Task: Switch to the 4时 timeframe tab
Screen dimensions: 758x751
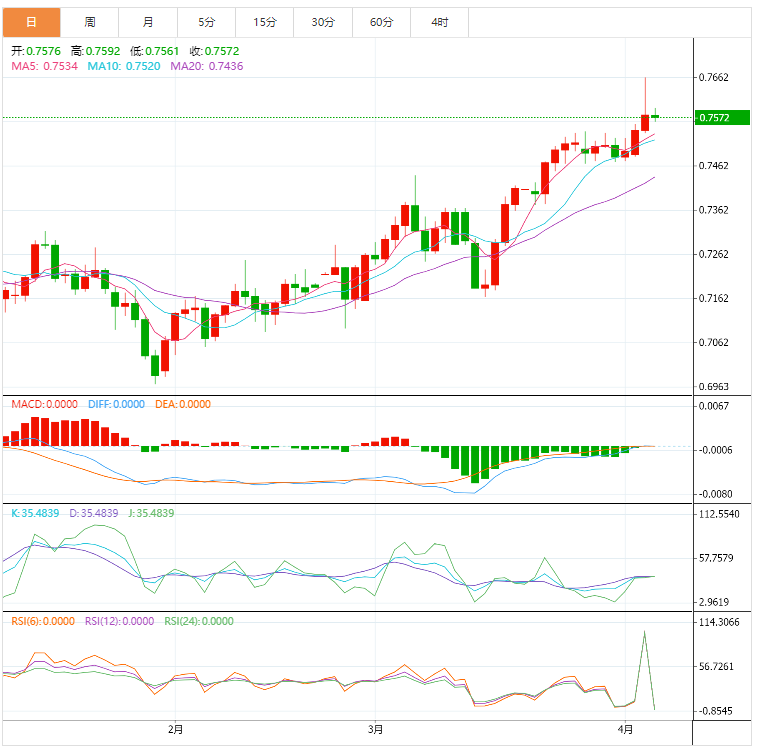Action: point(439,21)
